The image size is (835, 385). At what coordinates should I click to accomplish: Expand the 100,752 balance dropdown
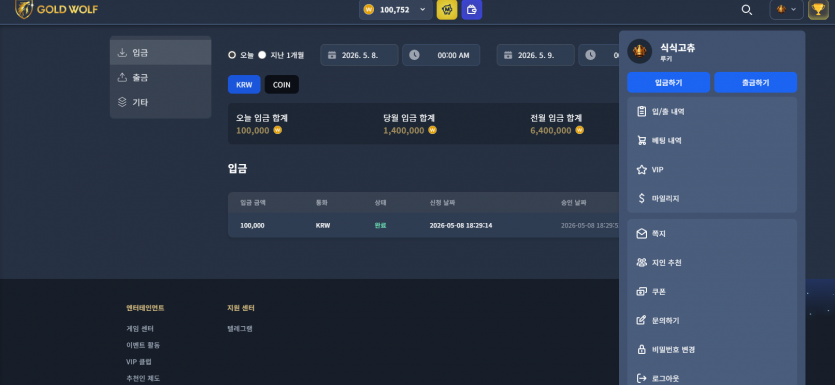[x=396, y=10]
